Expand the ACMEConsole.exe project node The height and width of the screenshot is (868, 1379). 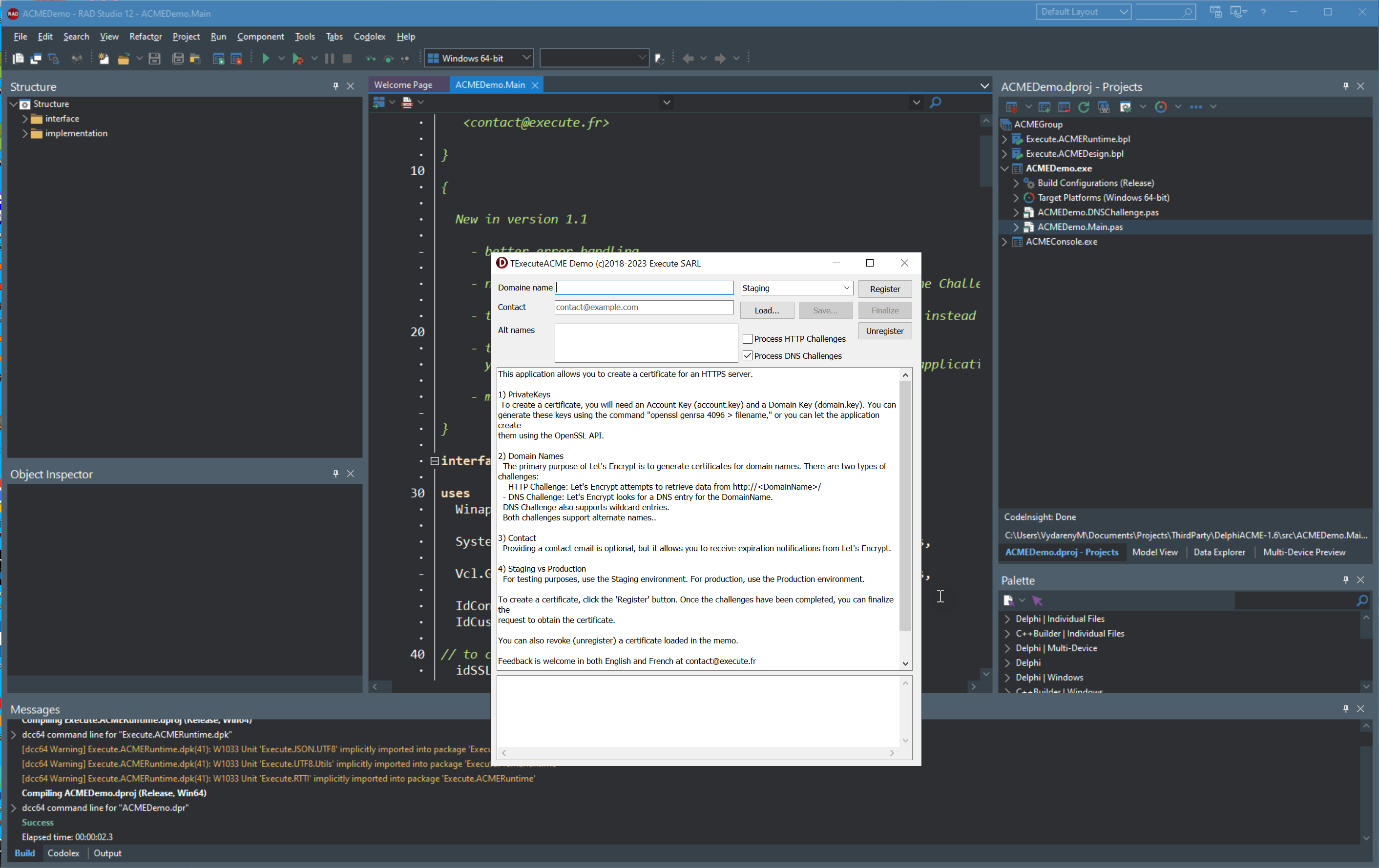[x=1004, y=242]
